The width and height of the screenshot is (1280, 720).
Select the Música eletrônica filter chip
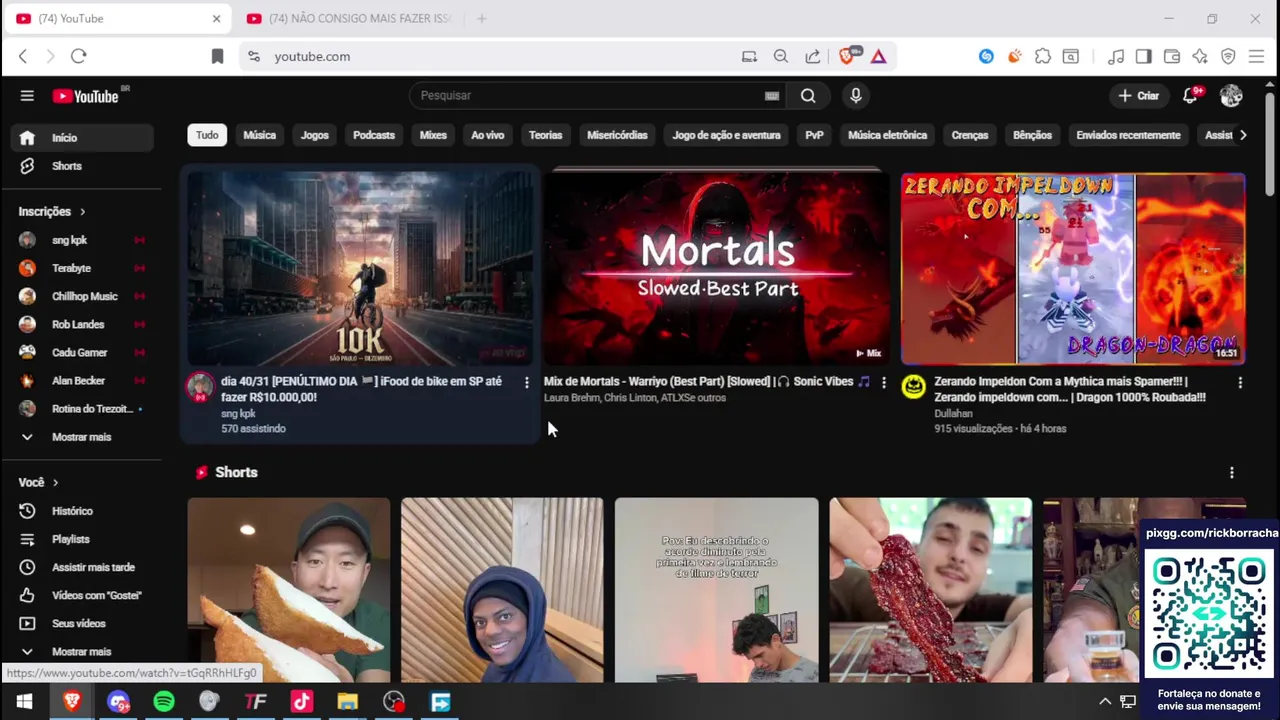[x=888, y=135]
